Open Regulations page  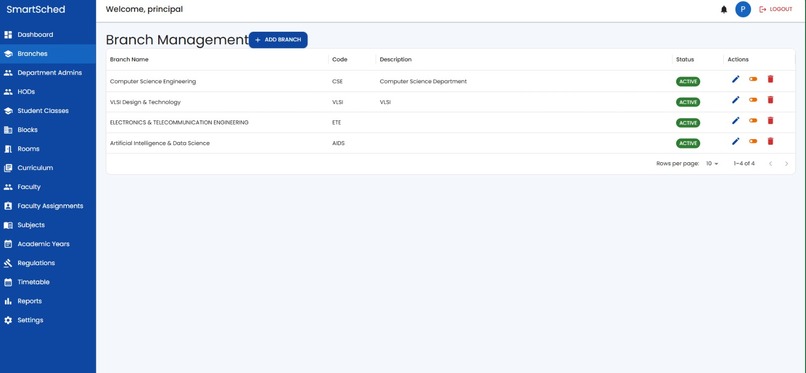coord(48,263)
